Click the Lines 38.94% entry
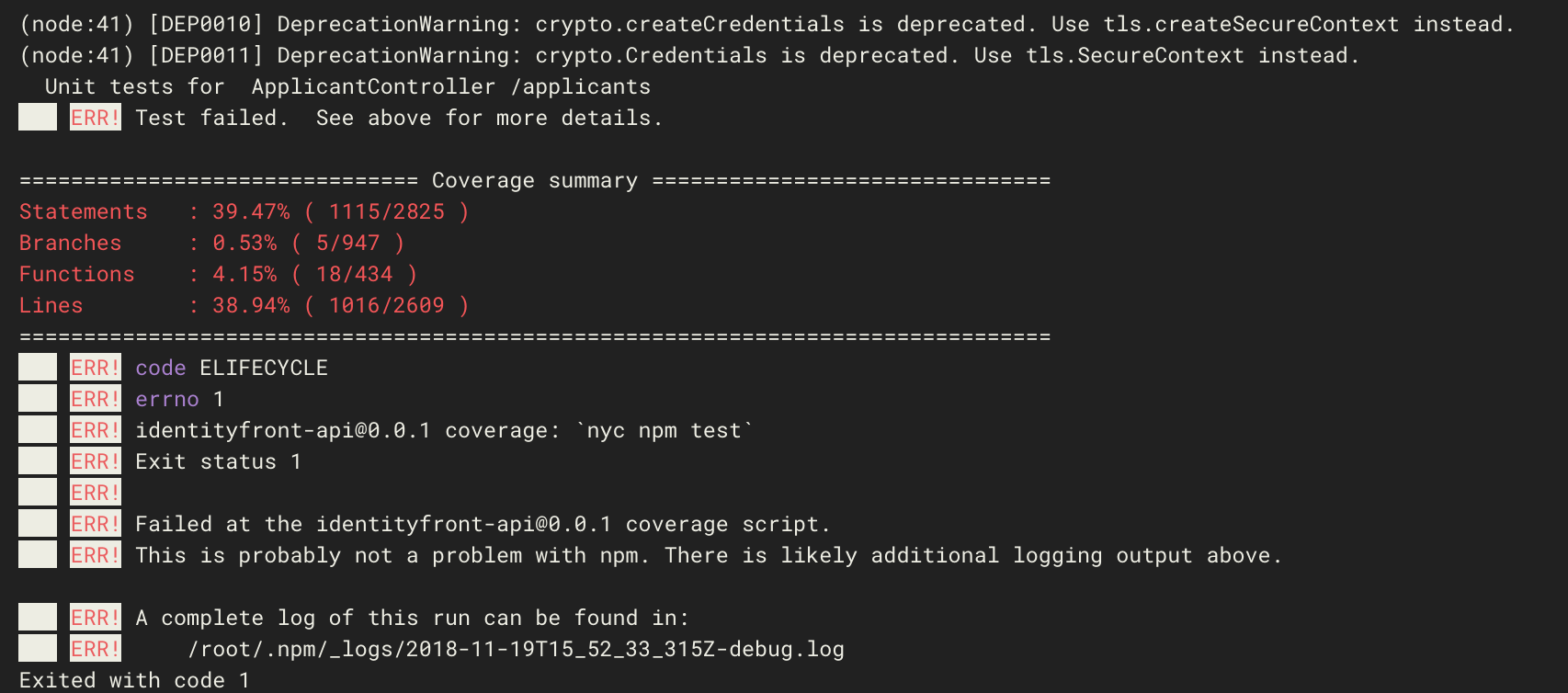Viewport: 1568px width, 693px height. pos(244,306)
